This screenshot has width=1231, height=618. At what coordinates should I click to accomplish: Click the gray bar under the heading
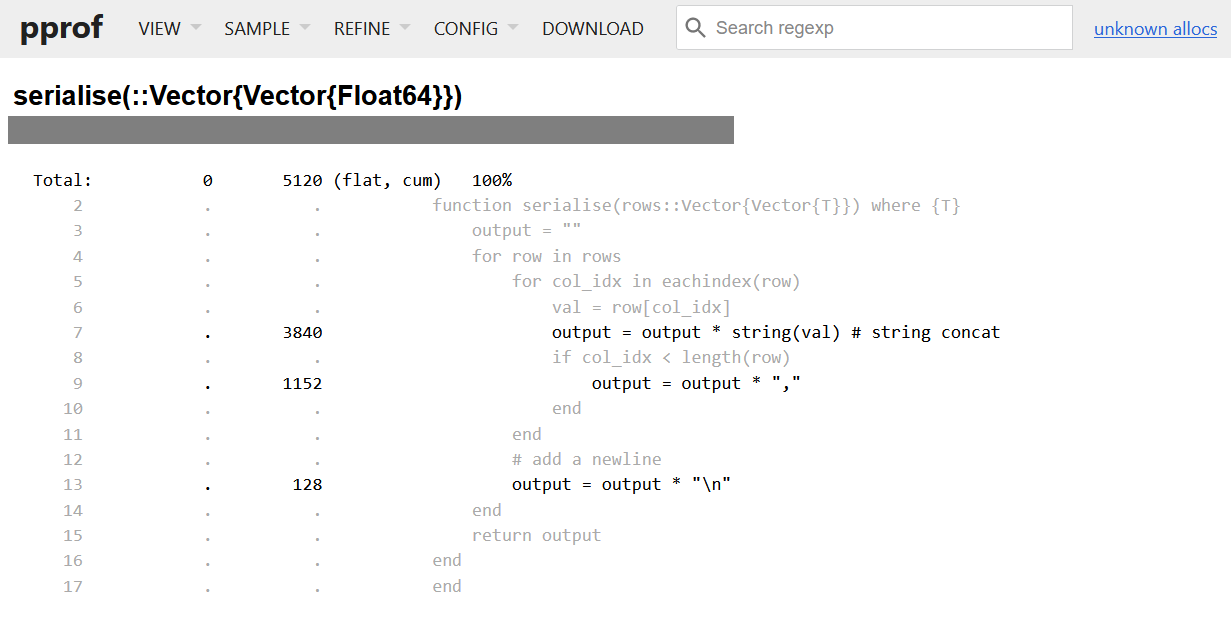370,130
